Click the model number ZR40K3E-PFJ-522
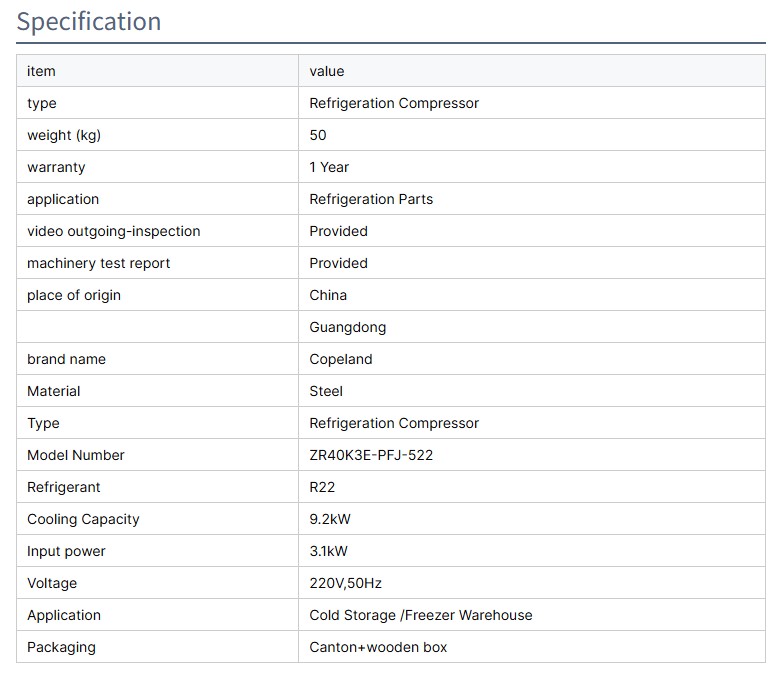 coord(371,455)
